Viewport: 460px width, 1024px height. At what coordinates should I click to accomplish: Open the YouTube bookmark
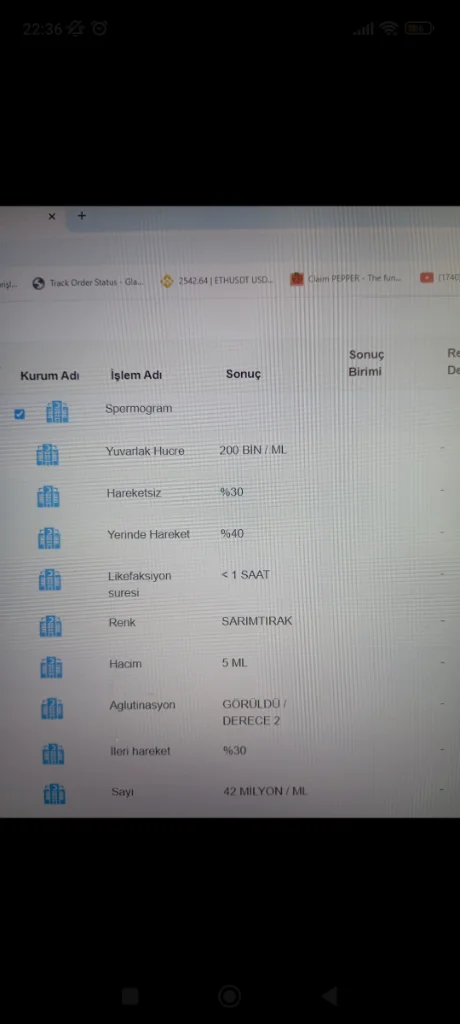[x=440, y=278]
